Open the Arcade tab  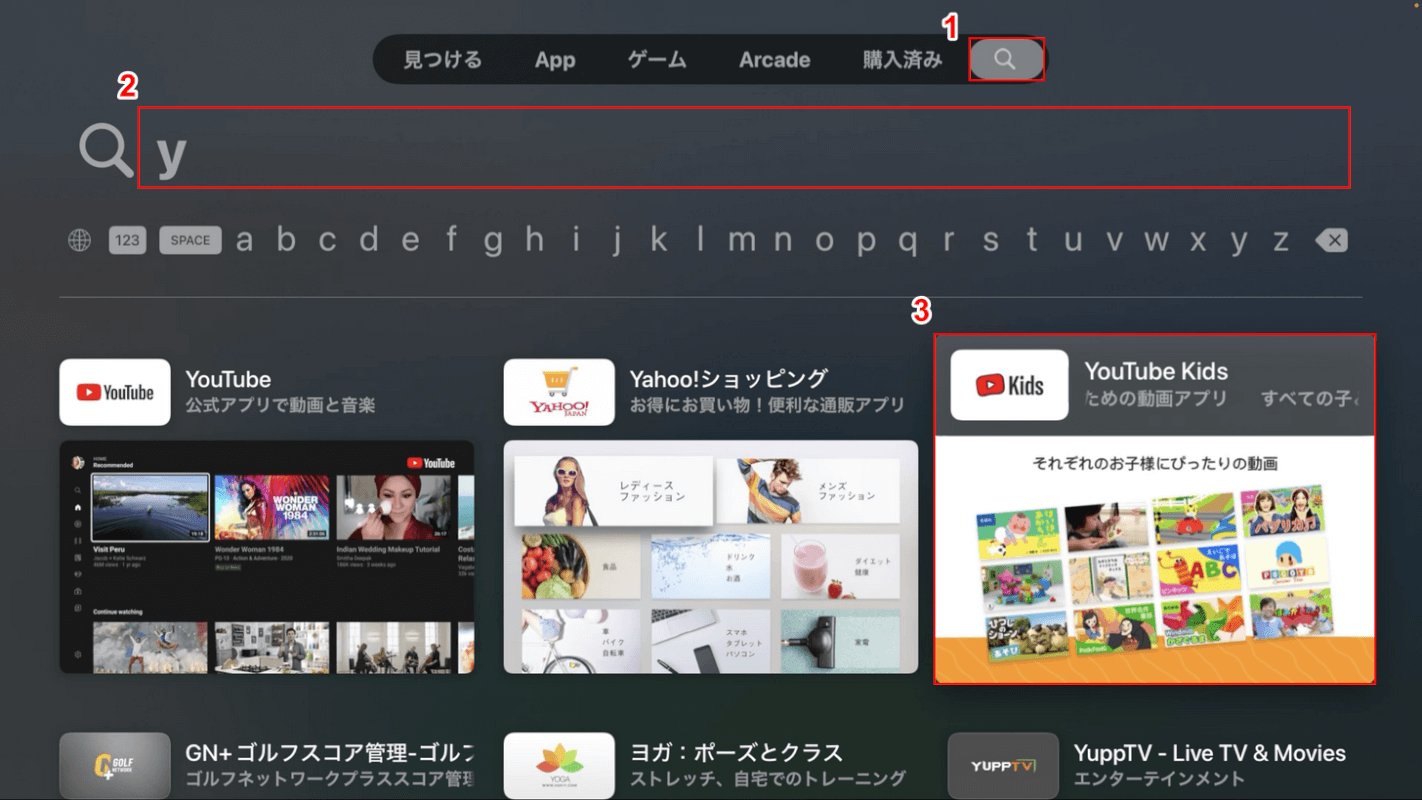775,60
